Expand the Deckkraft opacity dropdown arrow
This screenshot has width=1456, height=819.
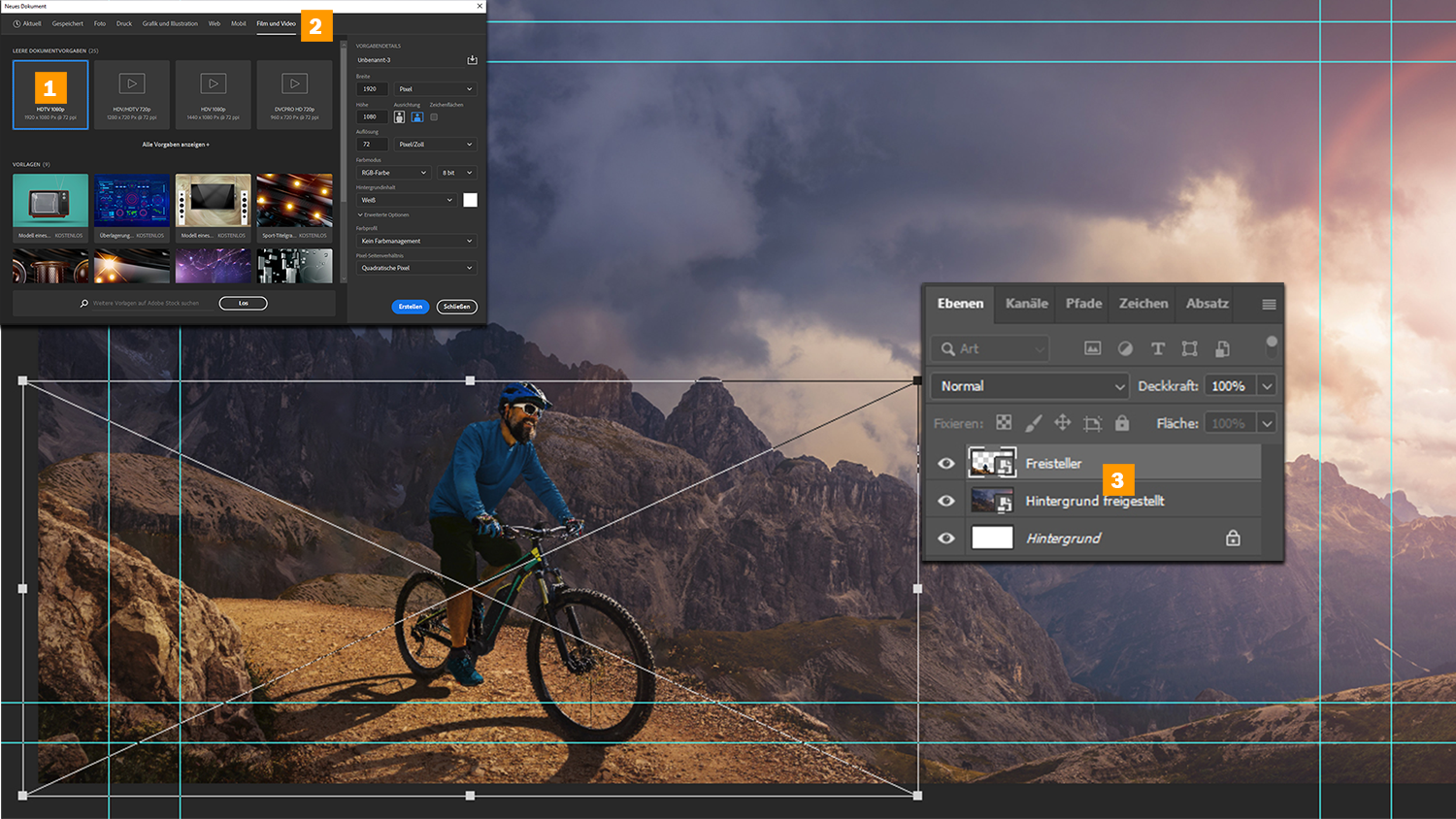click(x=1267, y=386)
